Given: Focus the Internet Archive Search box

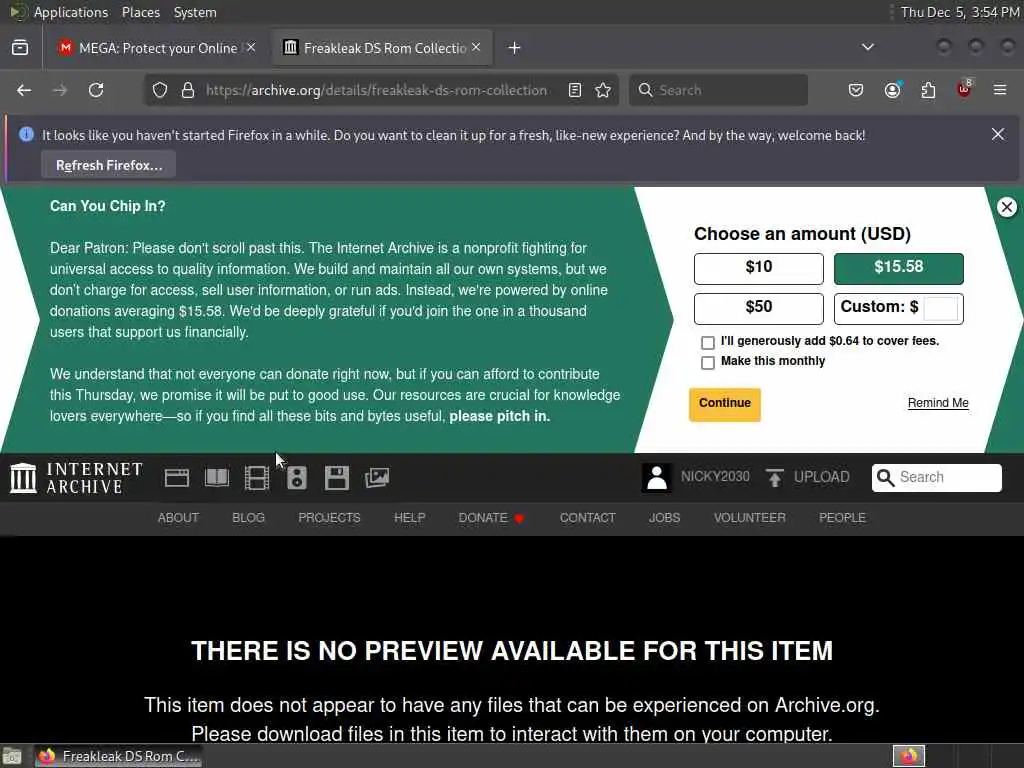Looking at the screenshot, I should point(936,477).
